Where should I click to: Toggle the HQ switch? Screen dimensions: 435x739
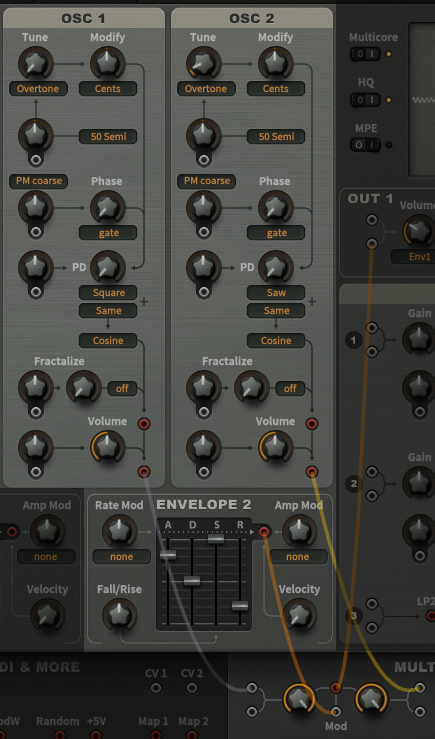pos(365,100)
